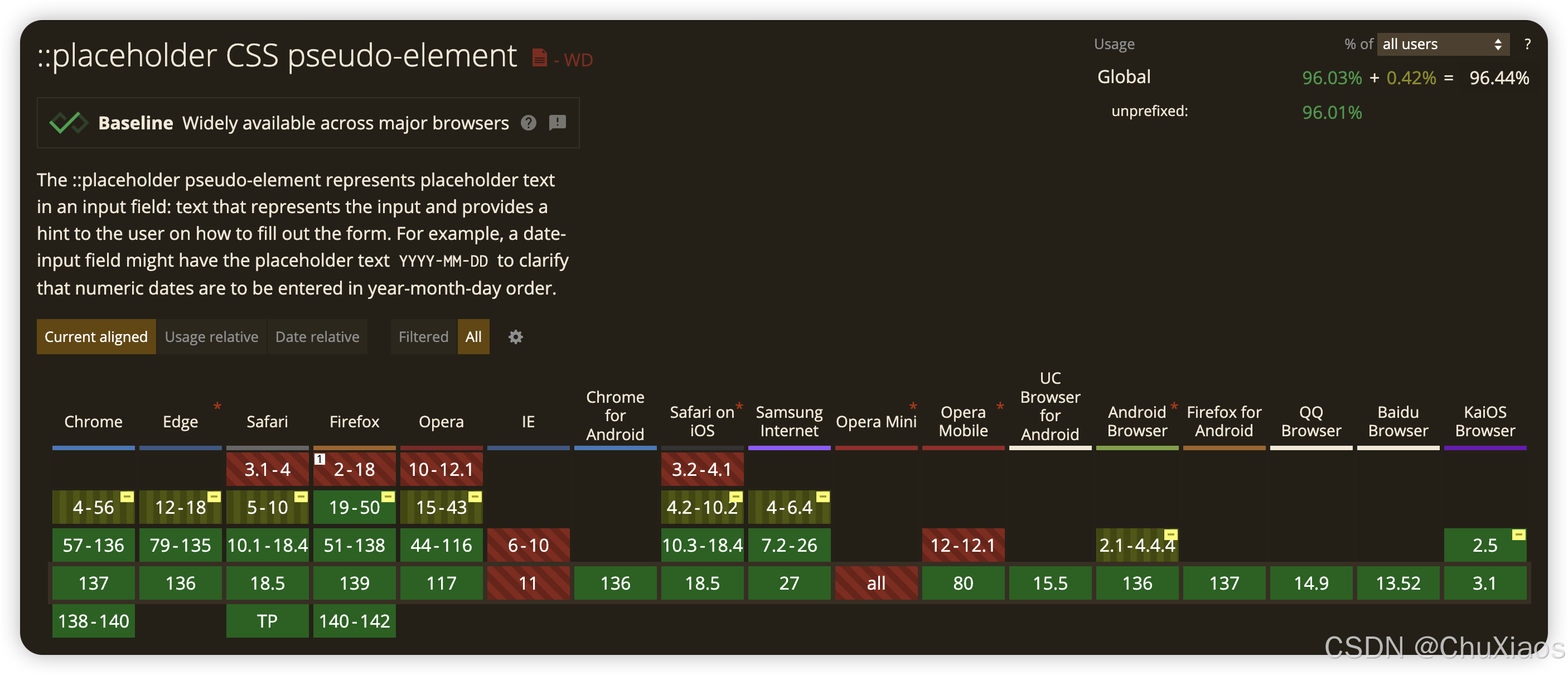The height and width of the screenshot is (675, 1568).
Task: Select the Filtered browsers tab
Action: click(x=423, y=337)
